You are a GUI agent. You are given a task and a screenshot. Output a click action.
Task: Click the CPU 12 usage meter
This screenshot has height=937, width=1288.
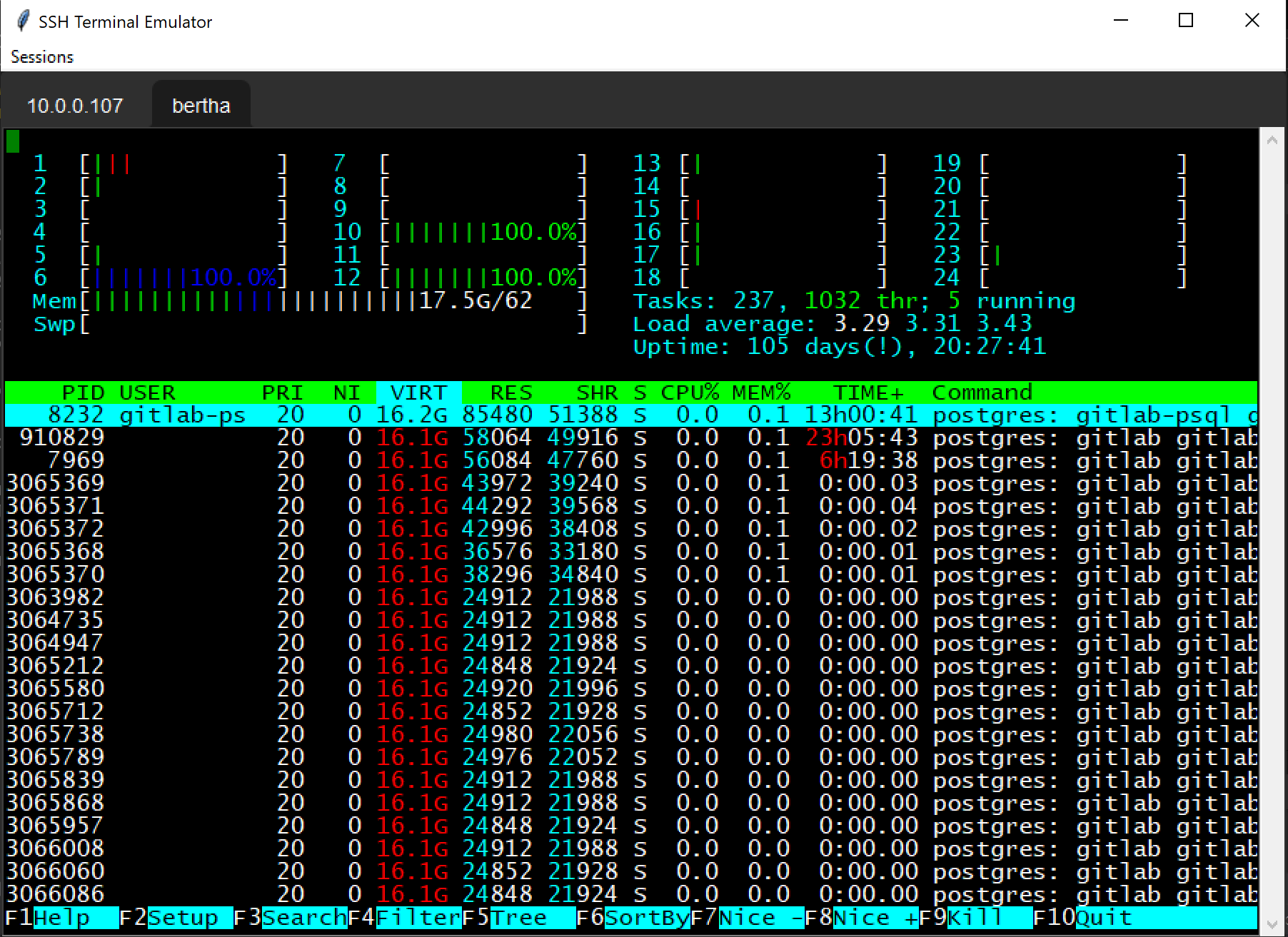pos(461,278)
